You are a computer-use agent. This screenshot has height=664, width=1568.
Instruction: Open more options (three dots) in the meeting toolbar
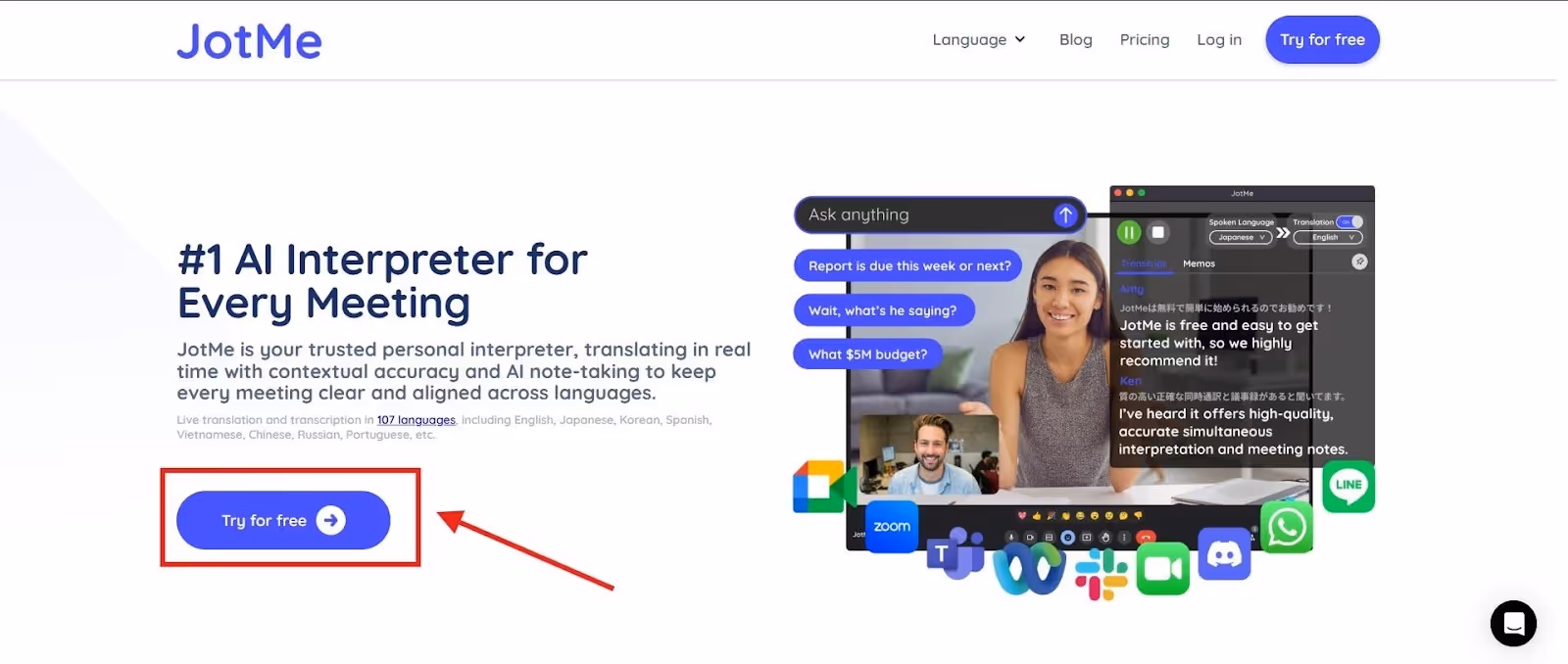pyautogui.click(x=1124, y=537)
